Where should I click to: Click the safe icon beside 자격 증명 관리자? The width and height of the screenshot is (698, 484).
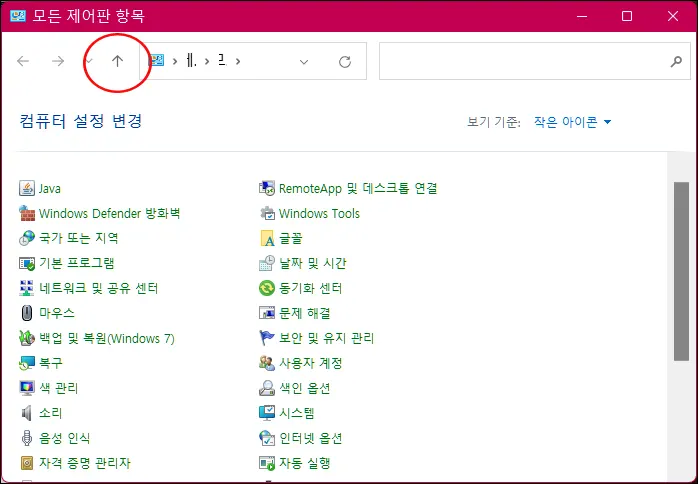pos(27,463)
